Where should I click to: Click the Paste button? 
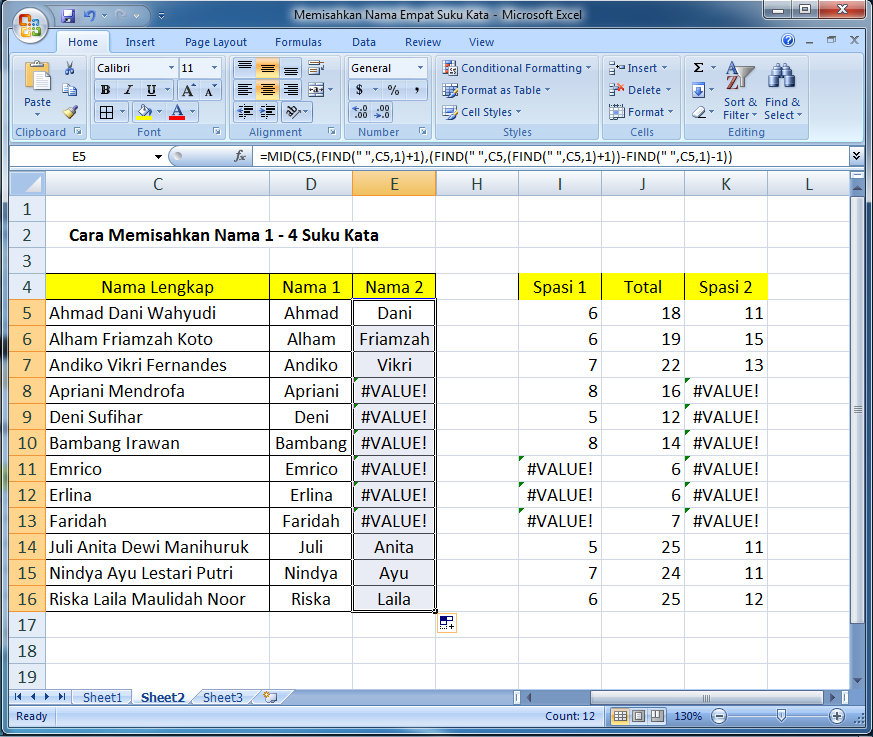click(37, 88)
